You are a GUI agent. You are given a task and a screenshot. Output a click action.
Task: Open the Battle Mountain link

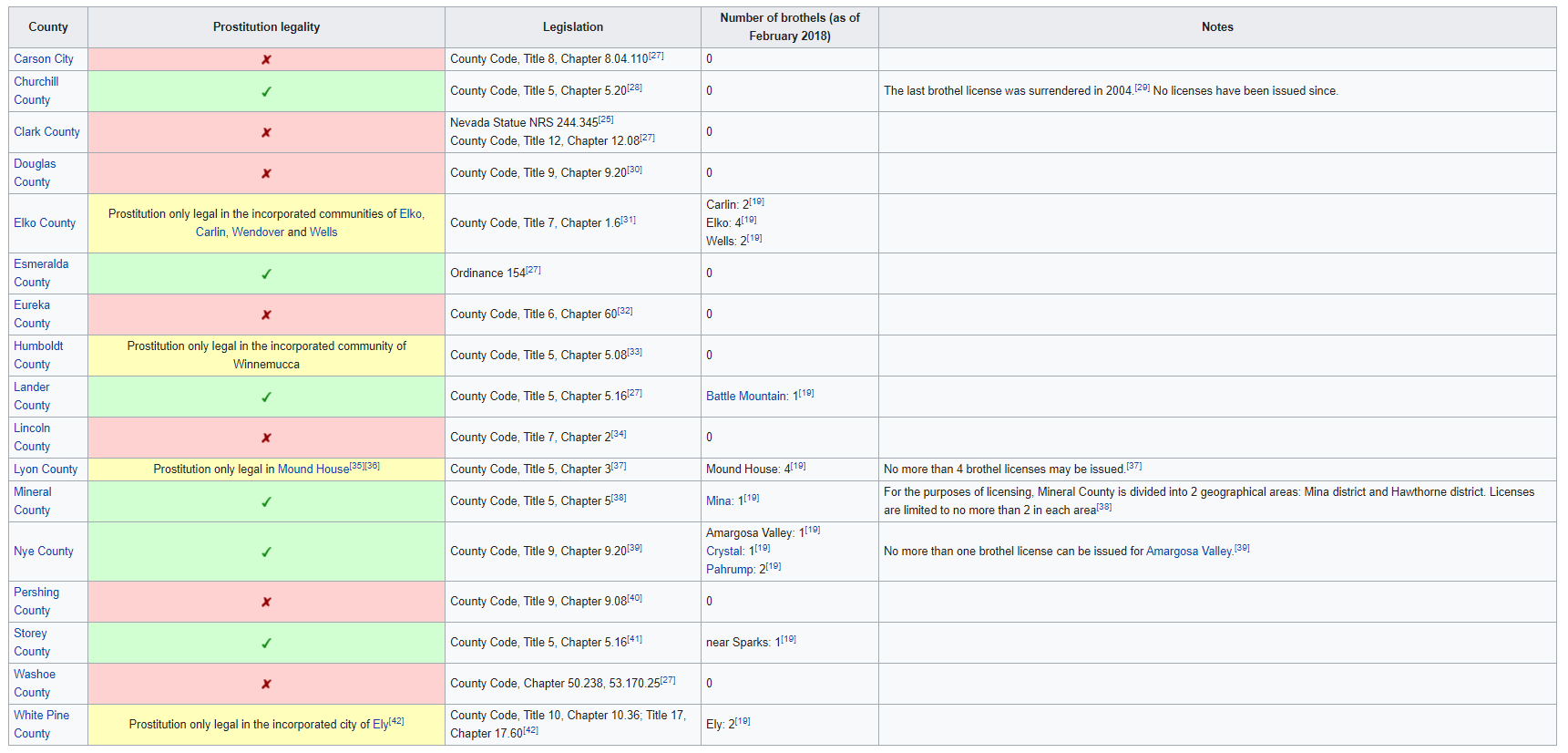point(746,397)
